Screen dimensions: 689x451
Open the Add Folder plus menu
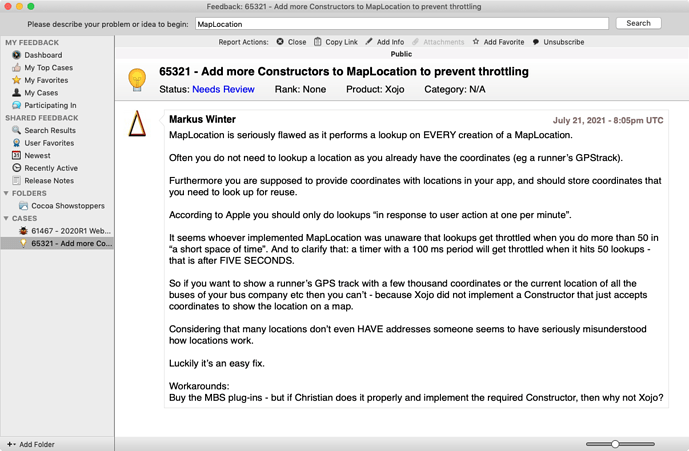(x=11, y=444)
